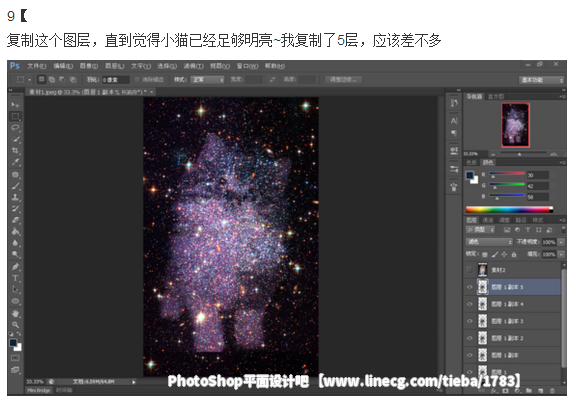
Task: Select the Healing Brush tool
Action: tap(15, 174)
